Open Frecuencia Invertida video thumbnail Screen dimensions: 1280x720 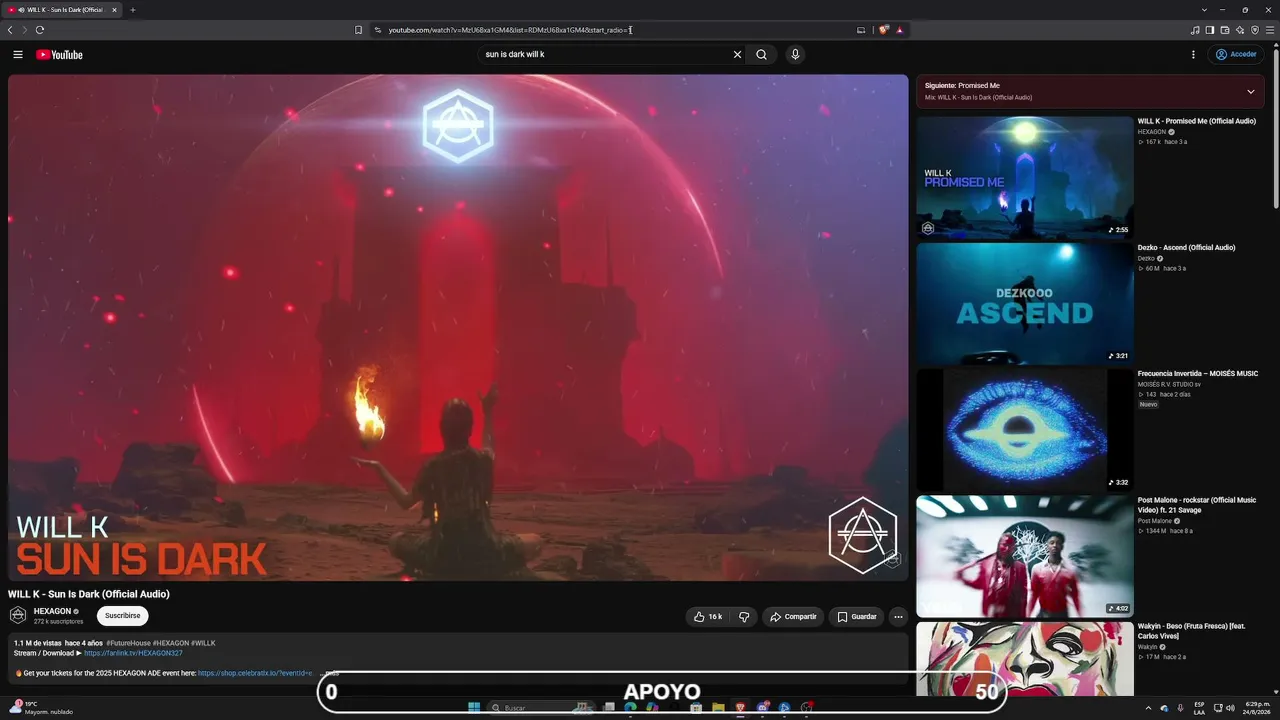(x=1024, y=430)
